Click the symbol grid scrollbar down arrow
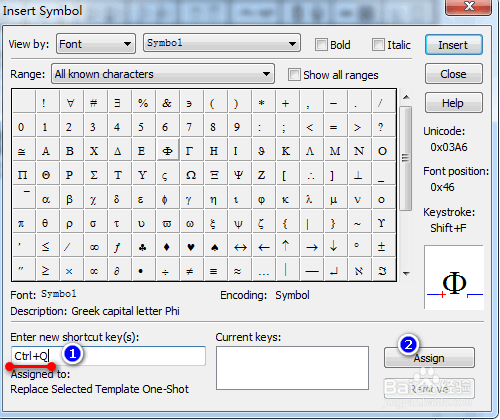Viewport: 500px width, 420px height. pos(406,273)
